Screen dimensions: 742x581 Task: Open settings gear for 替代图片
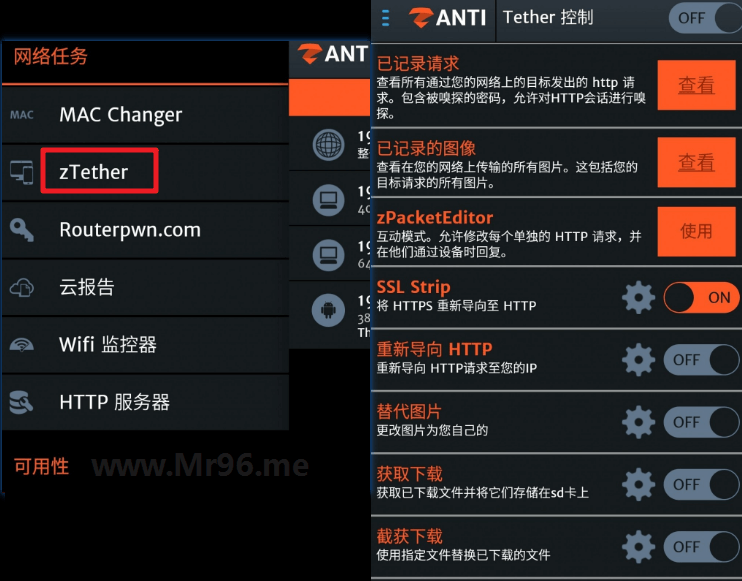(638, 422)
